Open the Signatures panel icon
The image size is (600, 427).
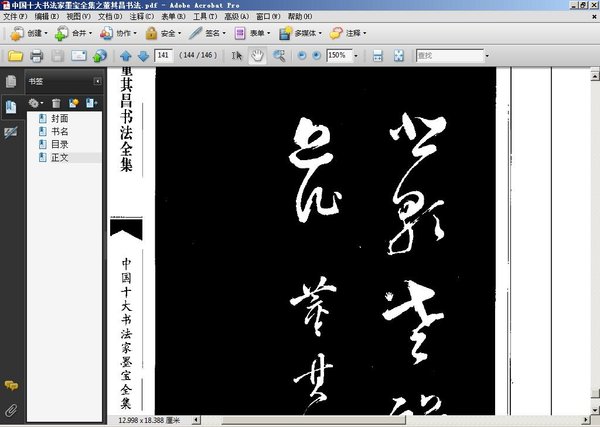point(11,132)
